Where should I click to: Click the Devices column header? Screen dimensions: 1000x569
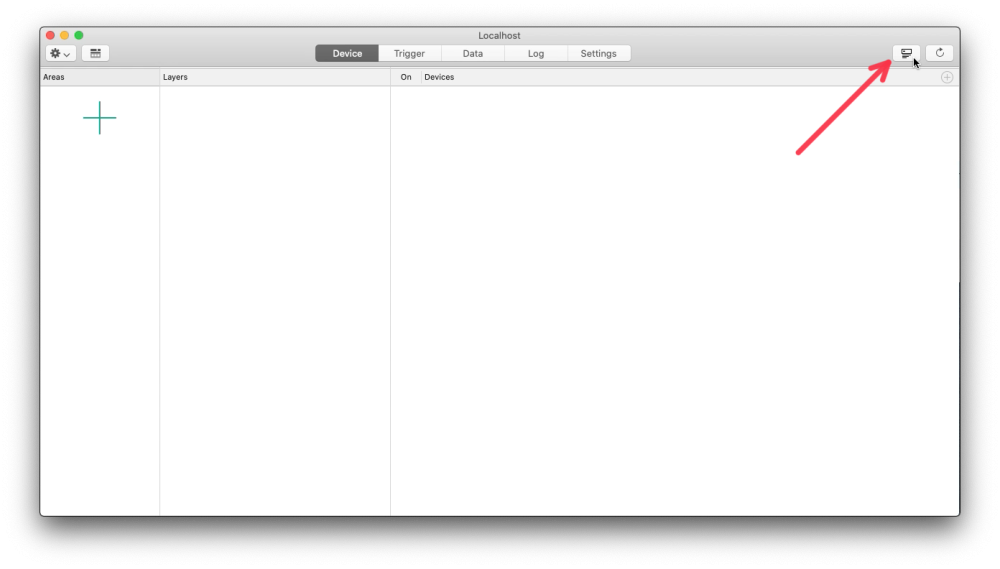(439, 77)
